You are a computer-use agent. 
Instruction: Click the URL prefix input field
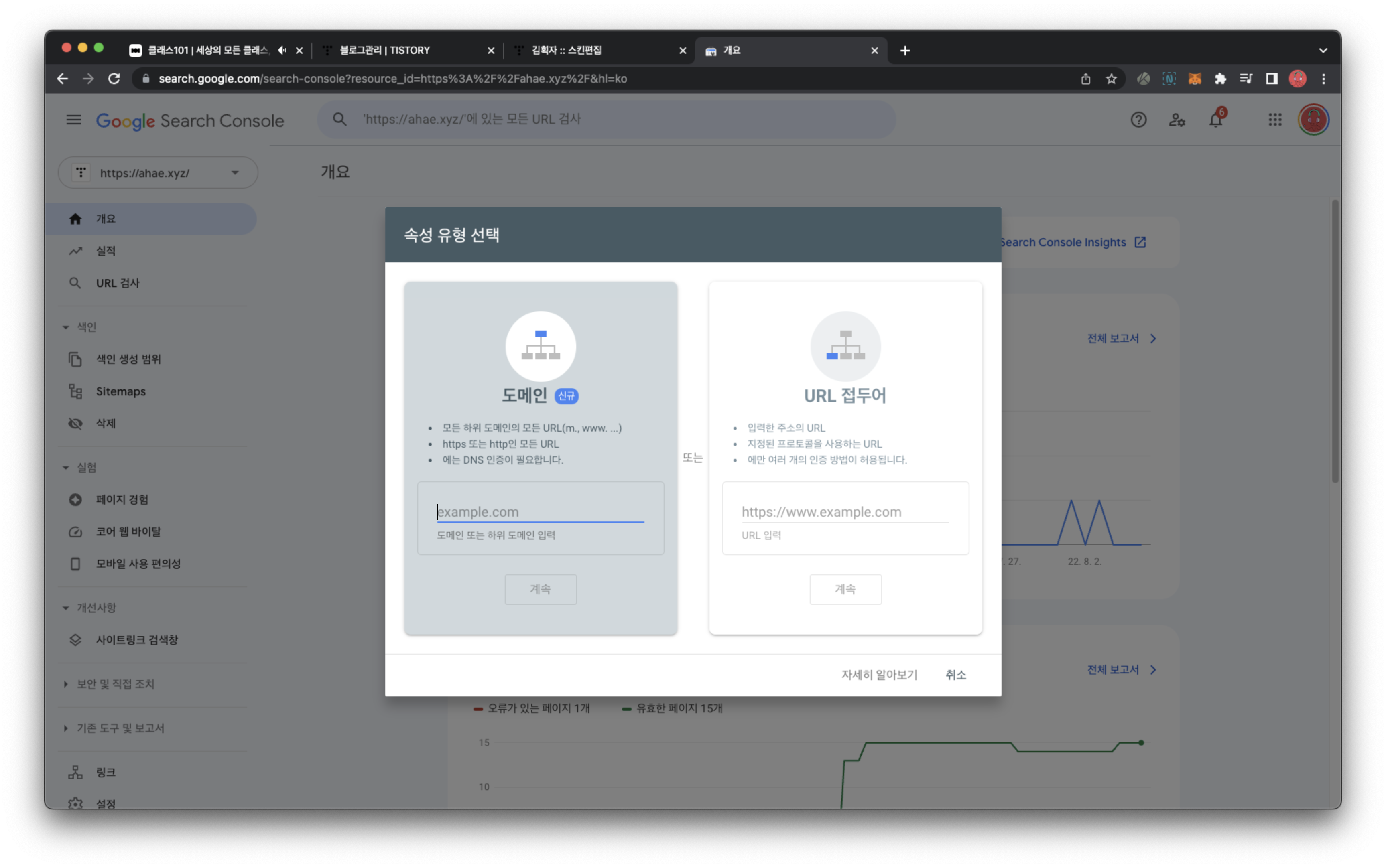pos(845,511)
